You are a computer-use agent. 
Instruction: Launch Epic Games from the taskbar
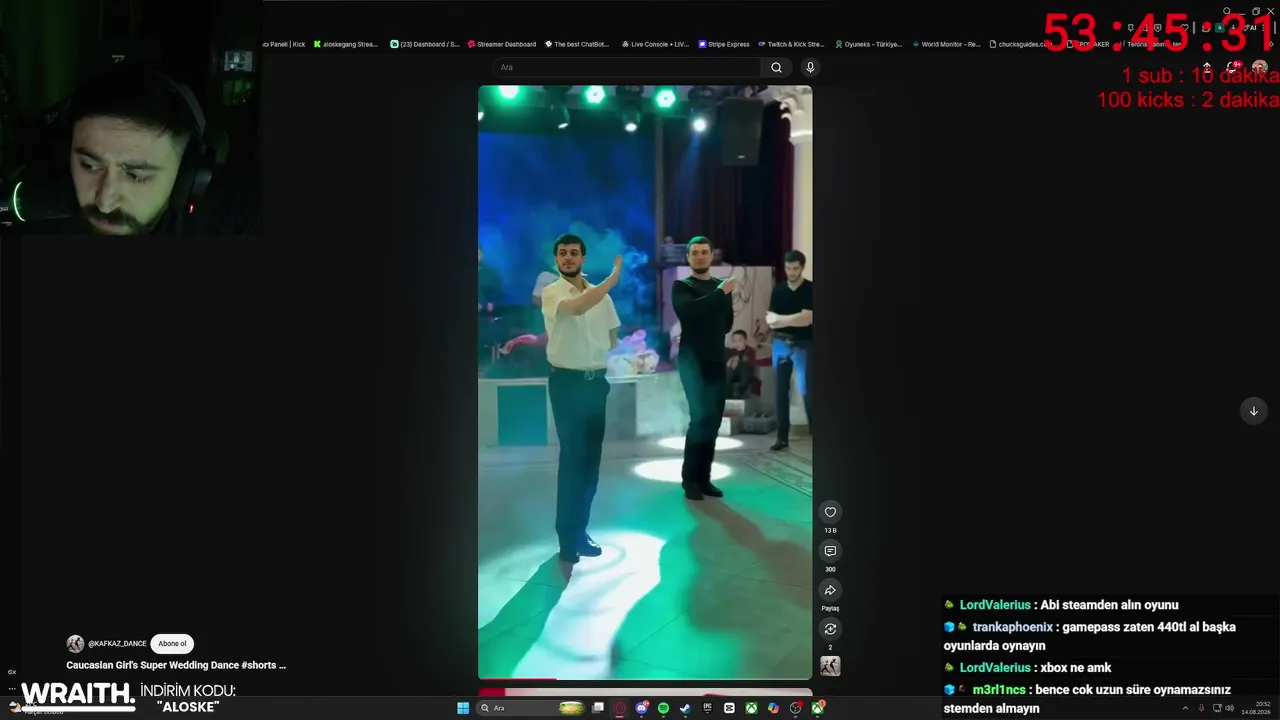pyautogui.click(x=707, y=708)
